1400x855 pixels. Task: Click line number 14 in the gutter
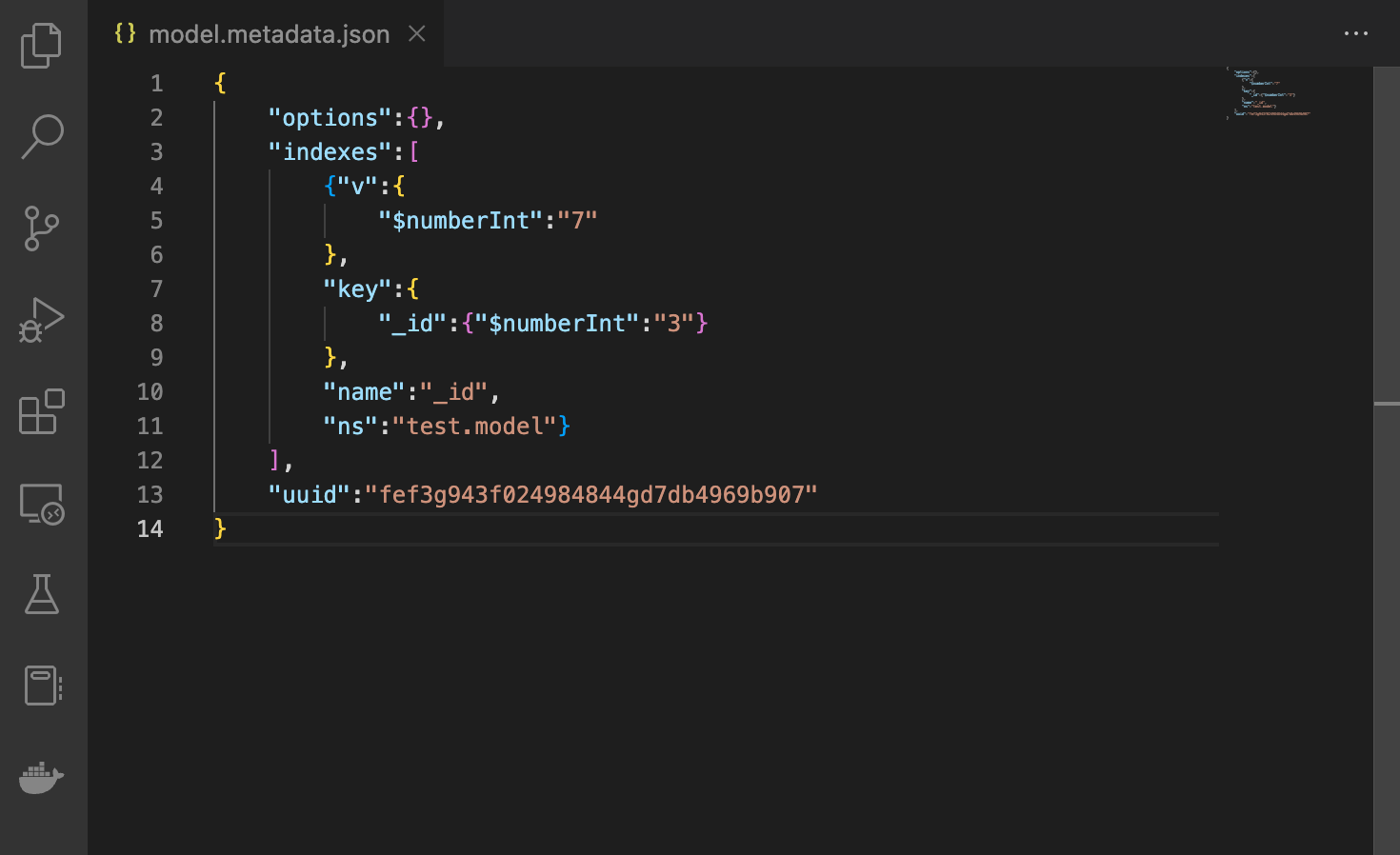(x=150, y=529)
